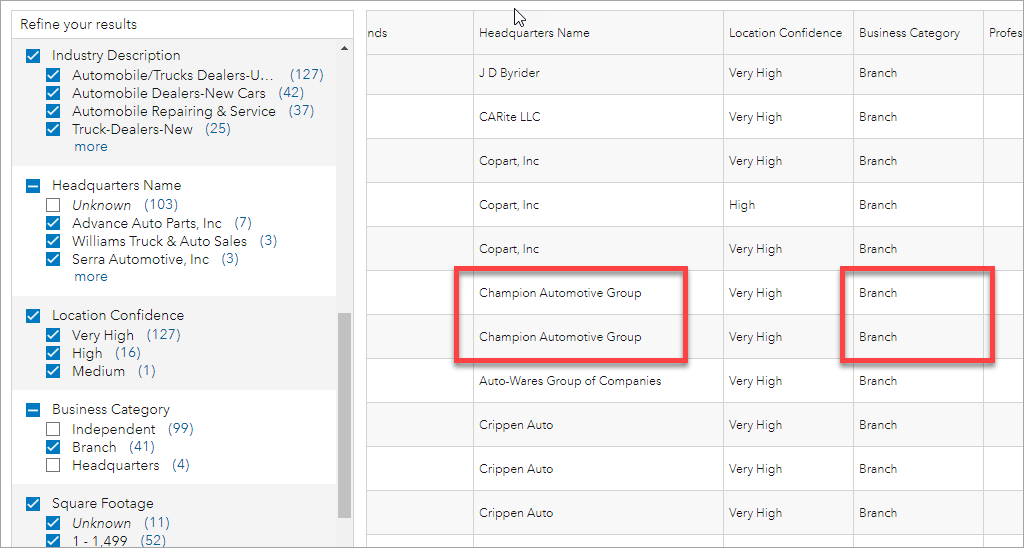The image size is (1024, 548).
Task: Uncheck High location confidence filter
Action: pos(54,353)
